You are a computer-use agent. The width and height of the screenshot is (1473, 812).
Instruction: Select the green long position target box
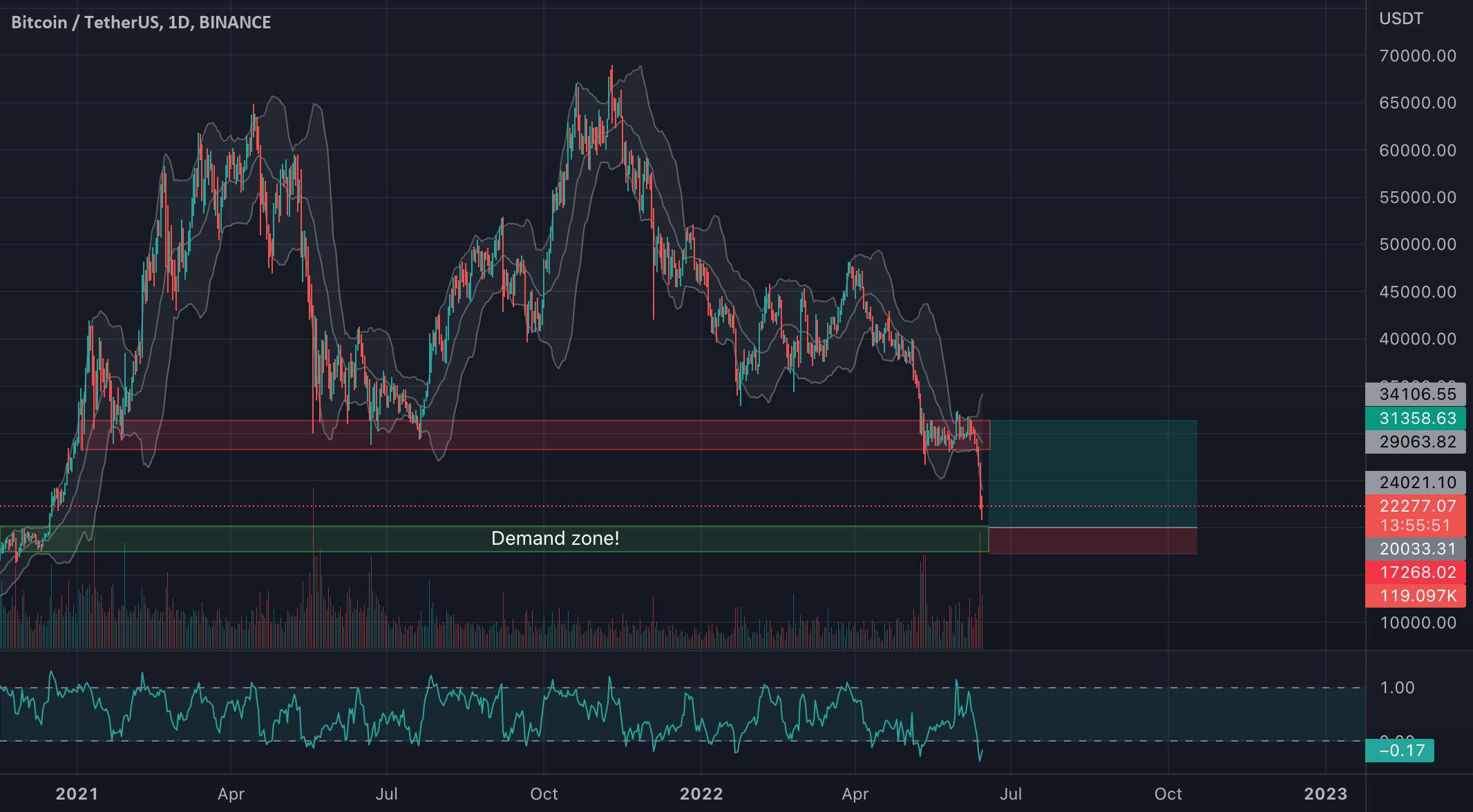point(1093,474)
